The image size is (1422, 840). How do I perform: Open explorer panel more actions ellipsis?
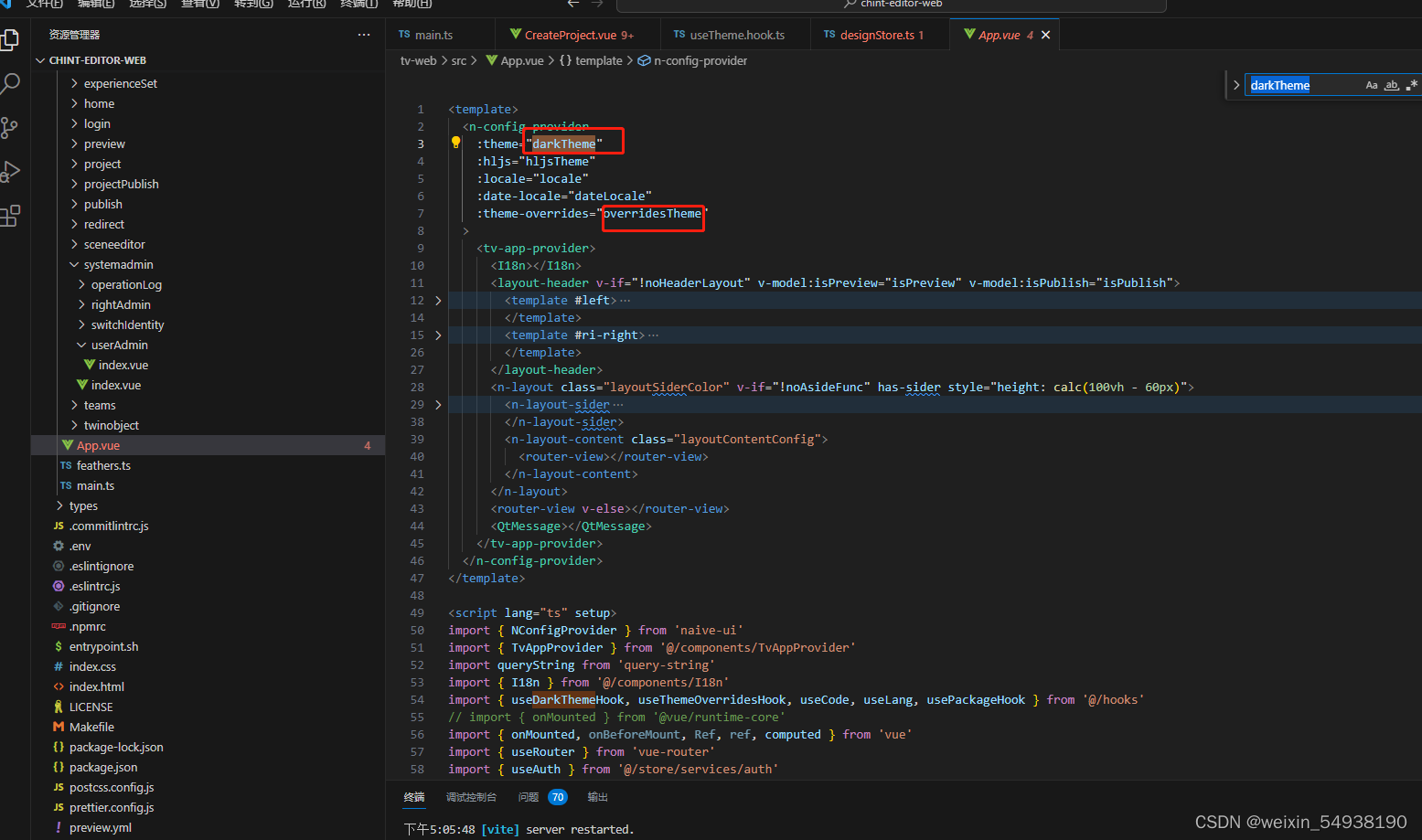tap(364, 35)
